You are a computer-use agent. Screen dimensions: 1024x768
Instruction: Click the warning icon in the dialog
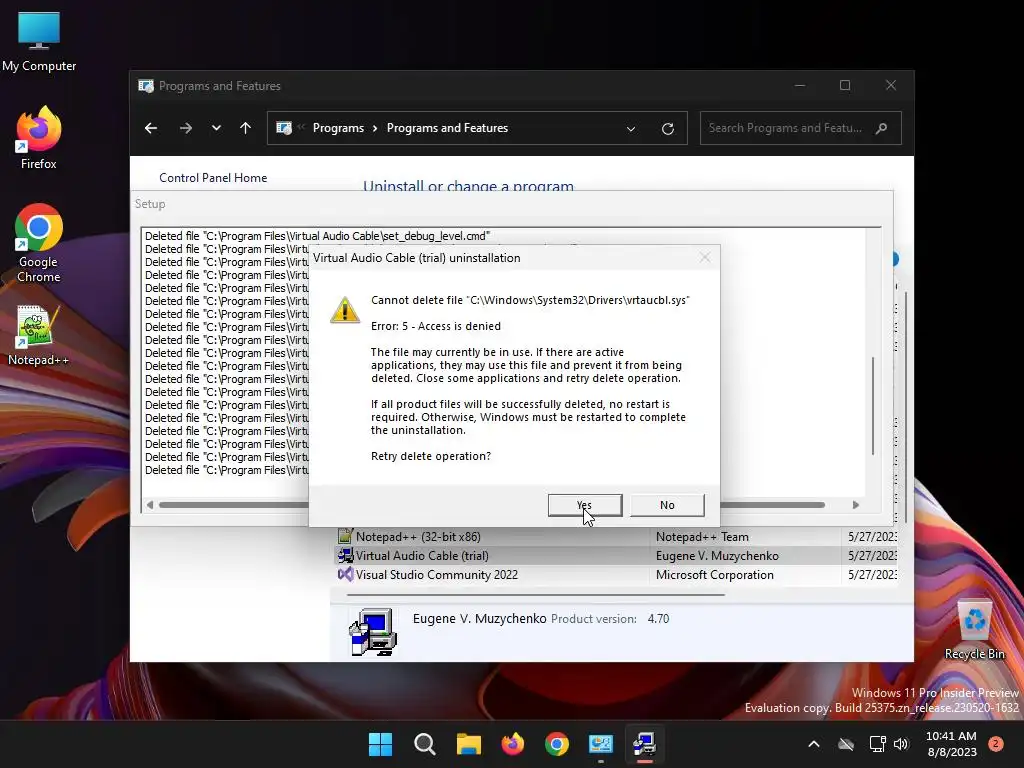[x=345, y=310]
